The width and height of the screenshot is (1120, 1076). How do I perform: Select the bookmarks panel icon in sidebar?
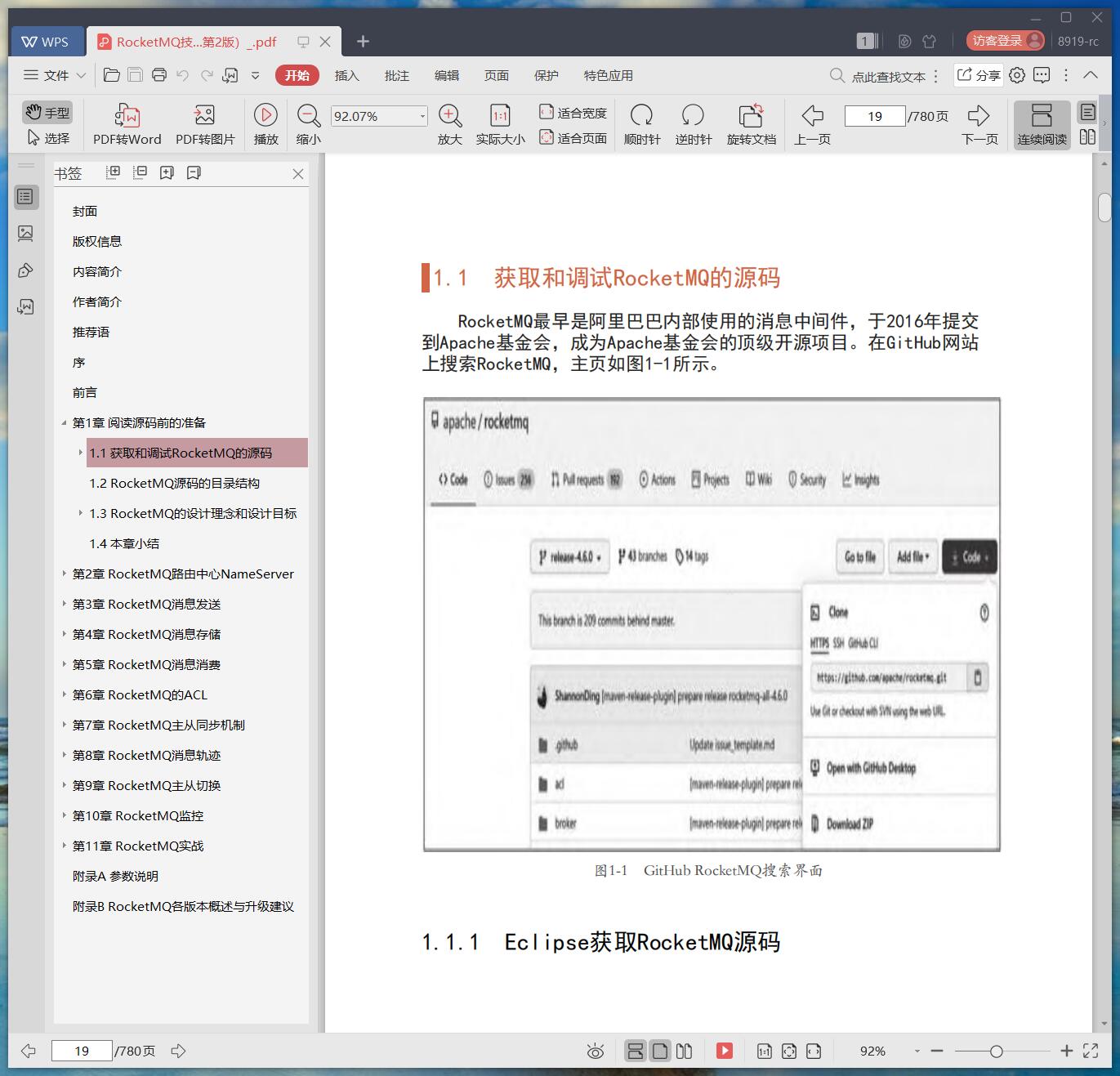(25, 197)
